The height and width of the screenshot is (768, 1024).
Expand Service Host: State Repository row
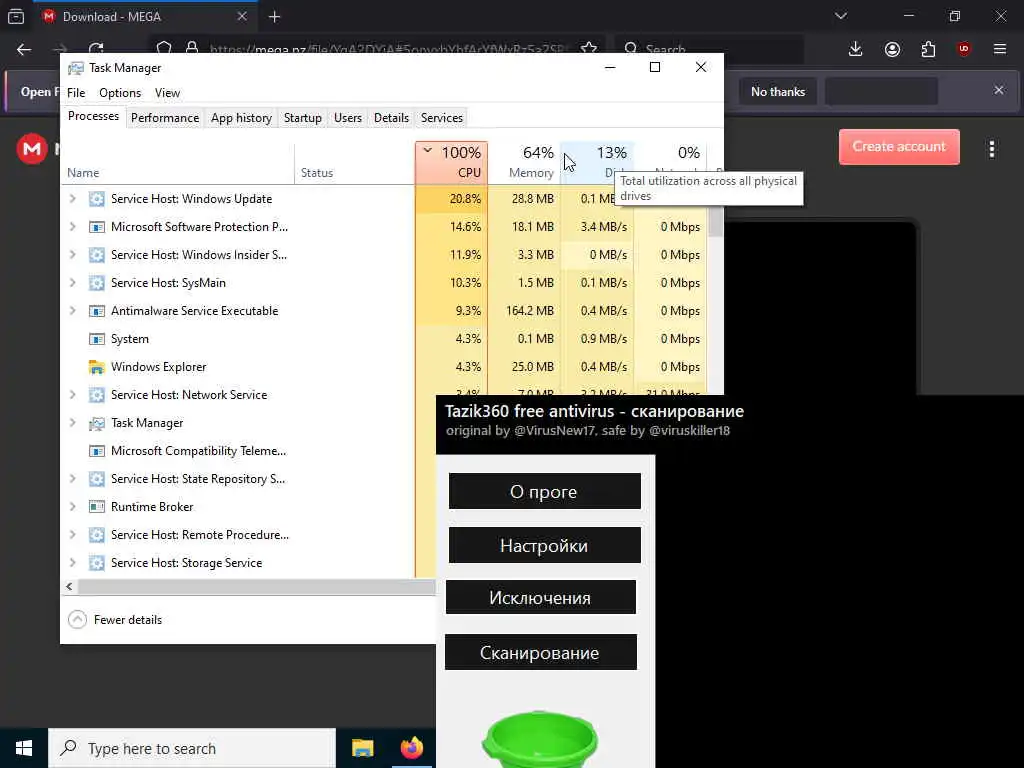pyautogui.click(x=72, y=479)
